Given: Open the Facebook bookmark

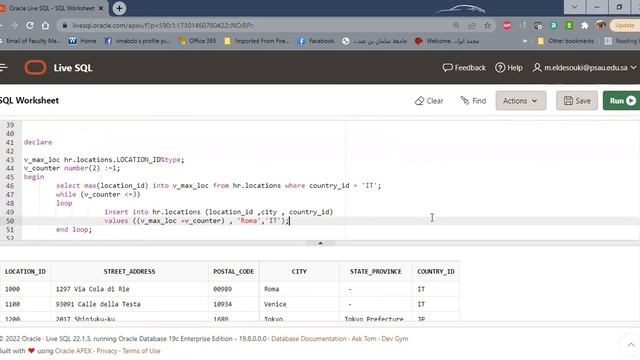Looking at the screenshot, I should (316, 41).
